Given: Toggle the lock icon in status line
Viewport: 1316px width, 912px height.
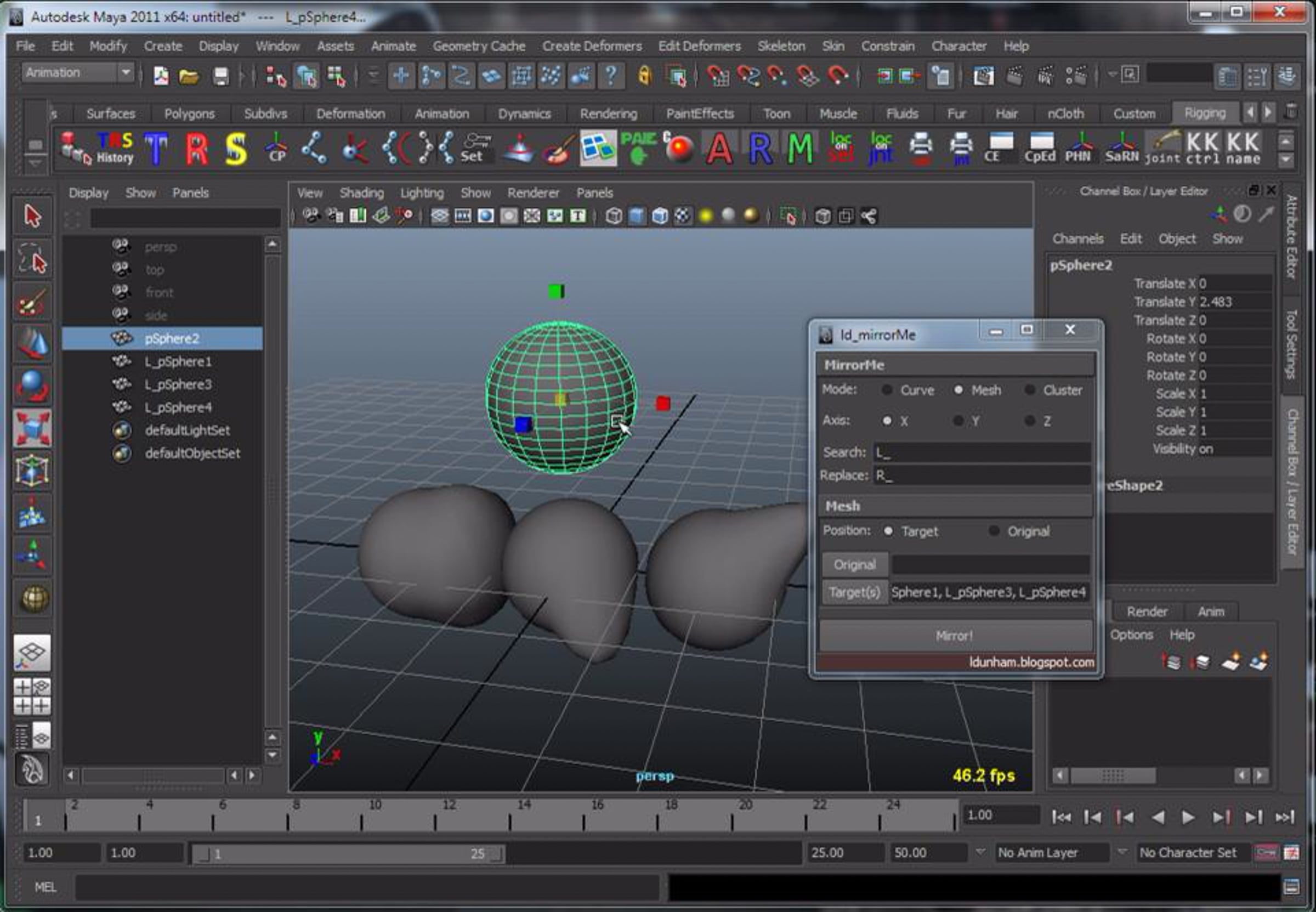Looking at the screenshot, I should coord(645,76).
